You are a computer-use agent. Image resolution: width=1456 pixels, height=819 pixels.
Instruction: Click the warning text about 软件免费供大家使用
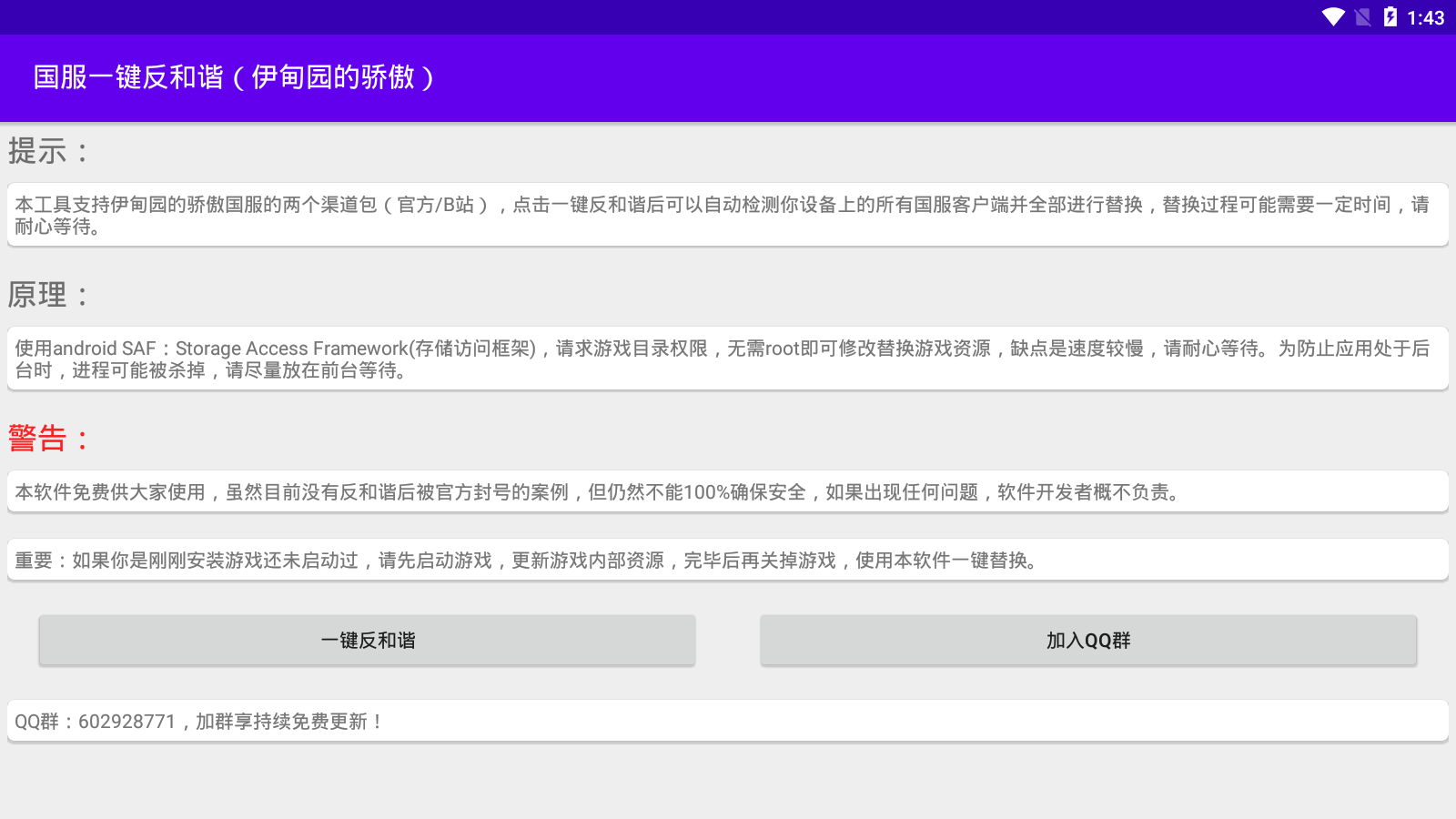tap(728, 491)
